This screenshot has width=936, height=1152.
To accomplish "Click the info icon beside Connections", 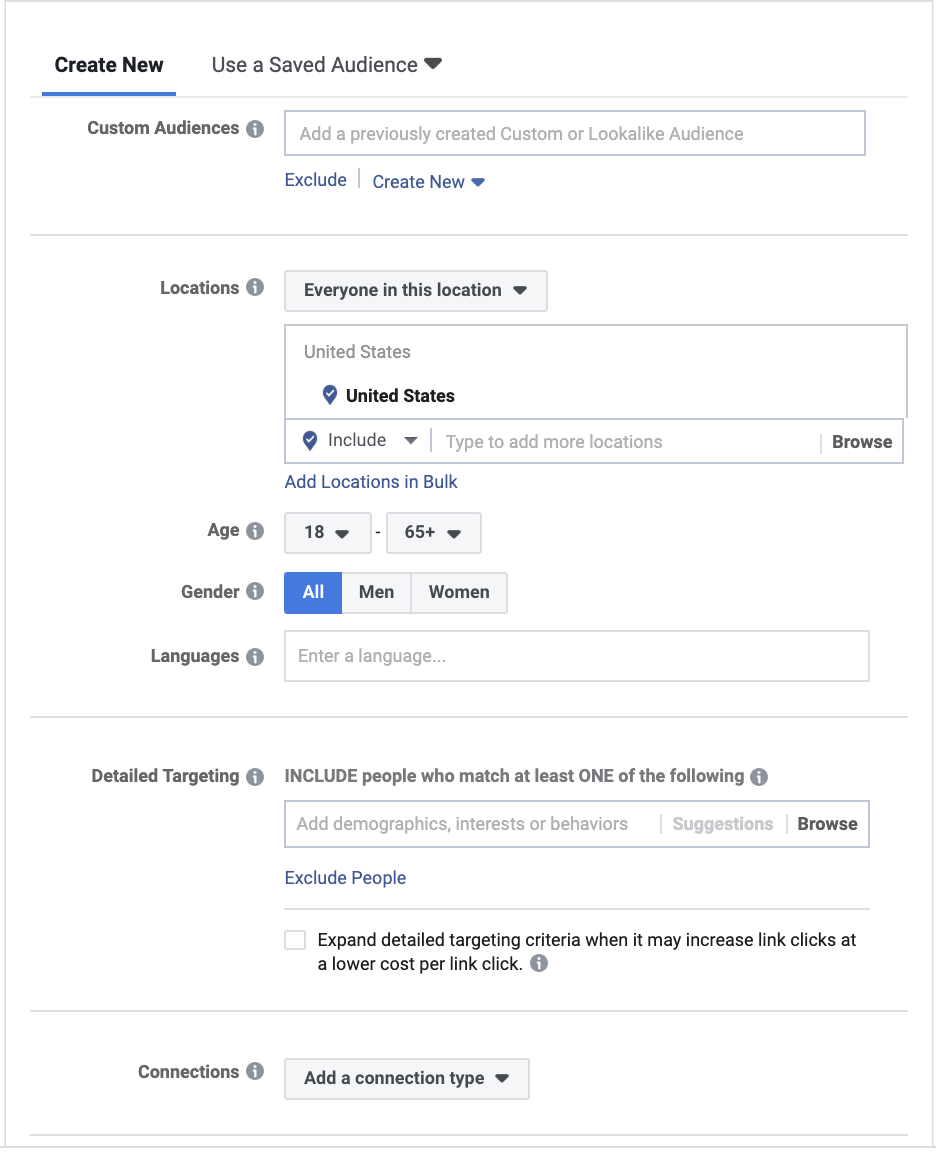I will coord(255,1071).
